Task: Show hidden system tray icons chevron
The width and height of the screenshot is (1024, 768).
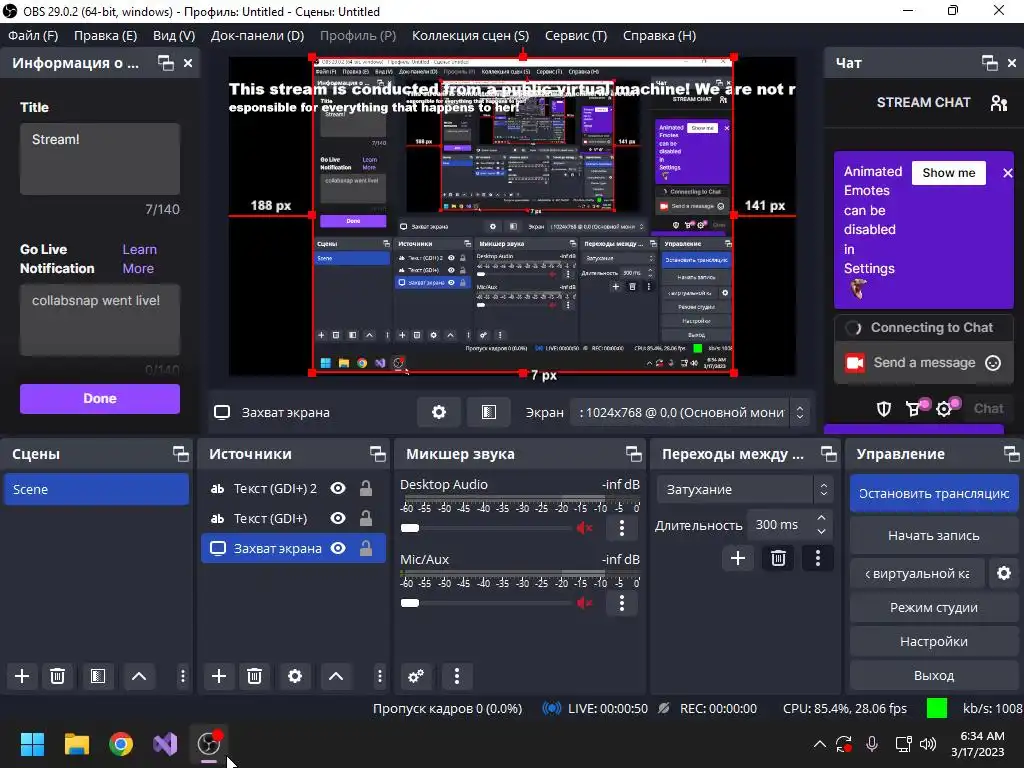Action: click(x=820, y=744)
